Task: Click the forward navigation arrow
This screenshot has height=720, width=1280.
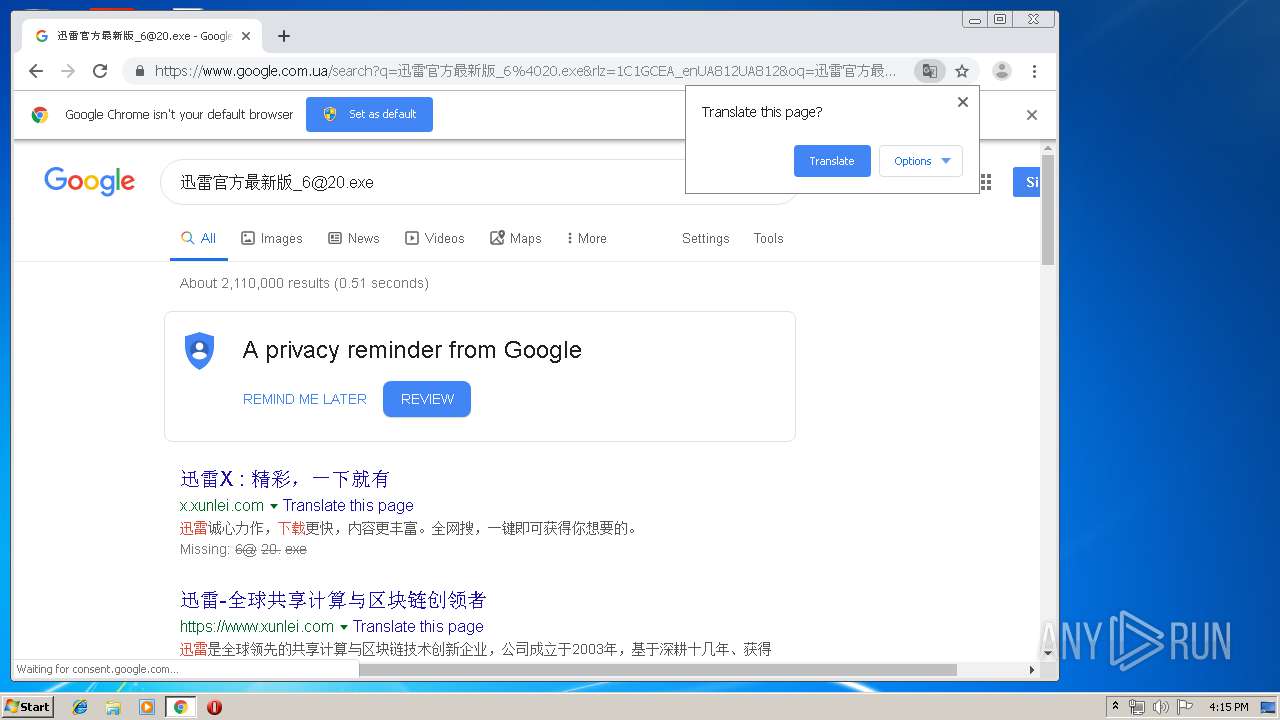Action: click(68, 71)
